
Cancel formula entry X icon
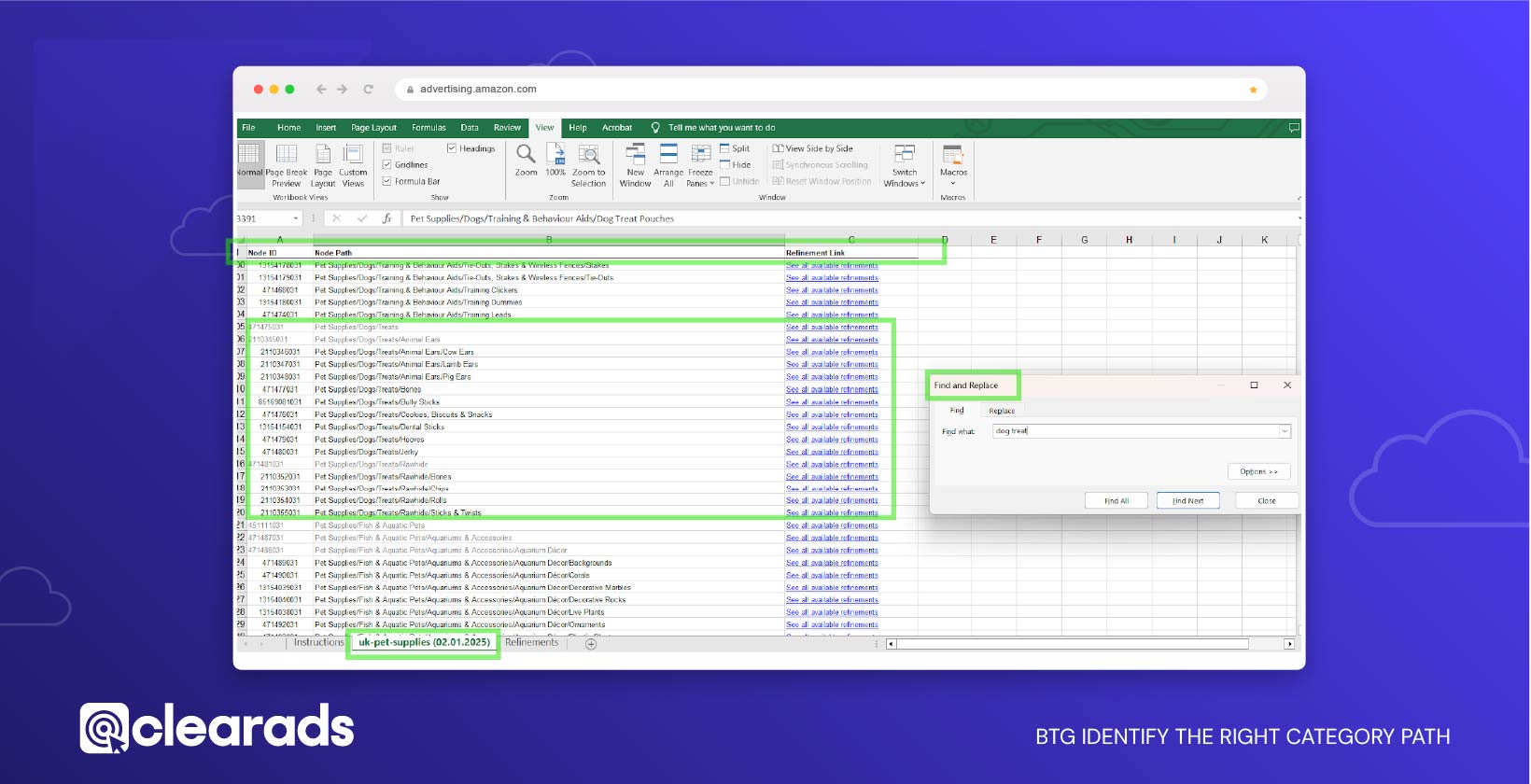pos(336,218)
